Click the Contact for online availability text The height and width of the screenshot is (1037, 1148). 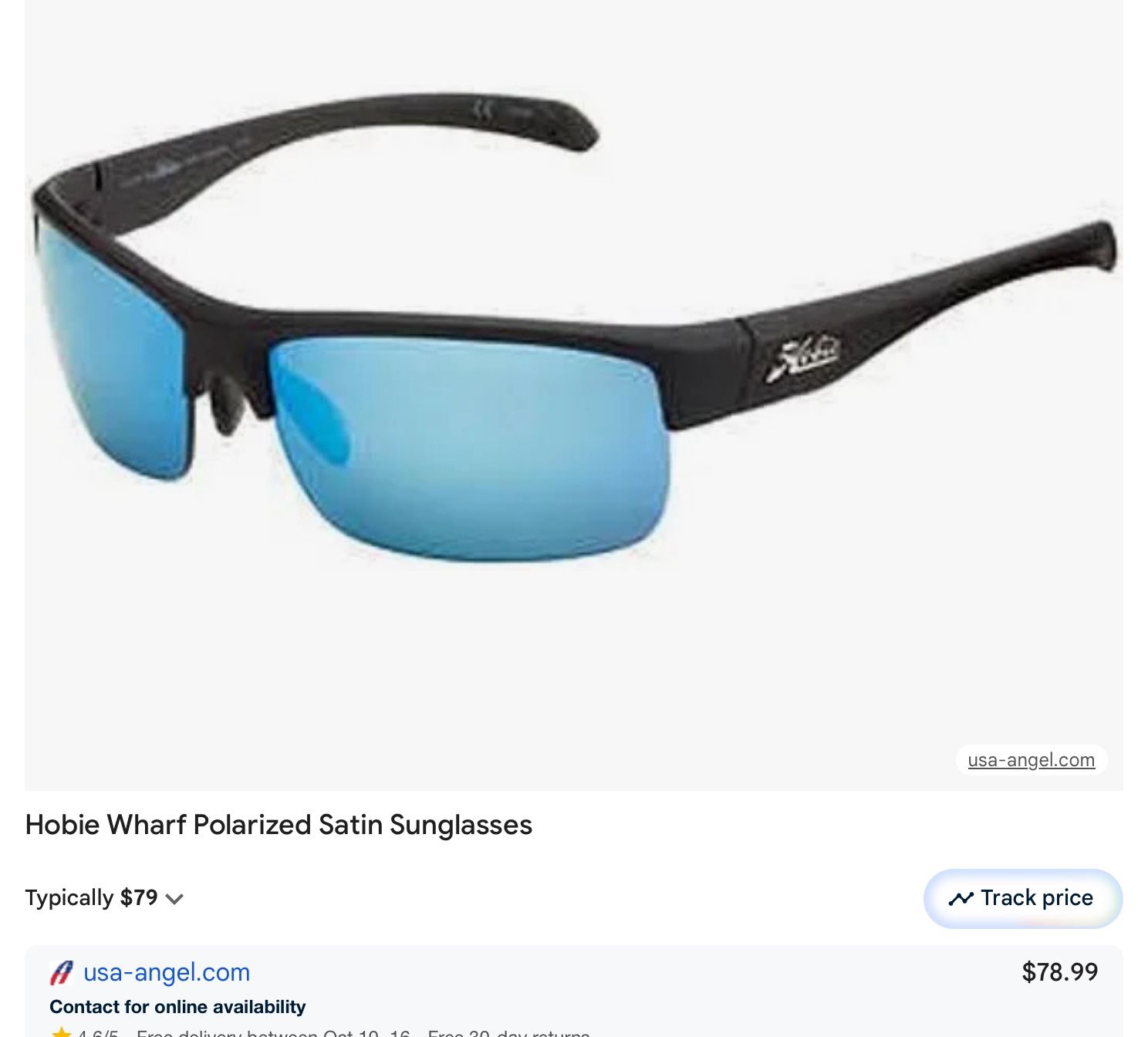[177, 1007]
